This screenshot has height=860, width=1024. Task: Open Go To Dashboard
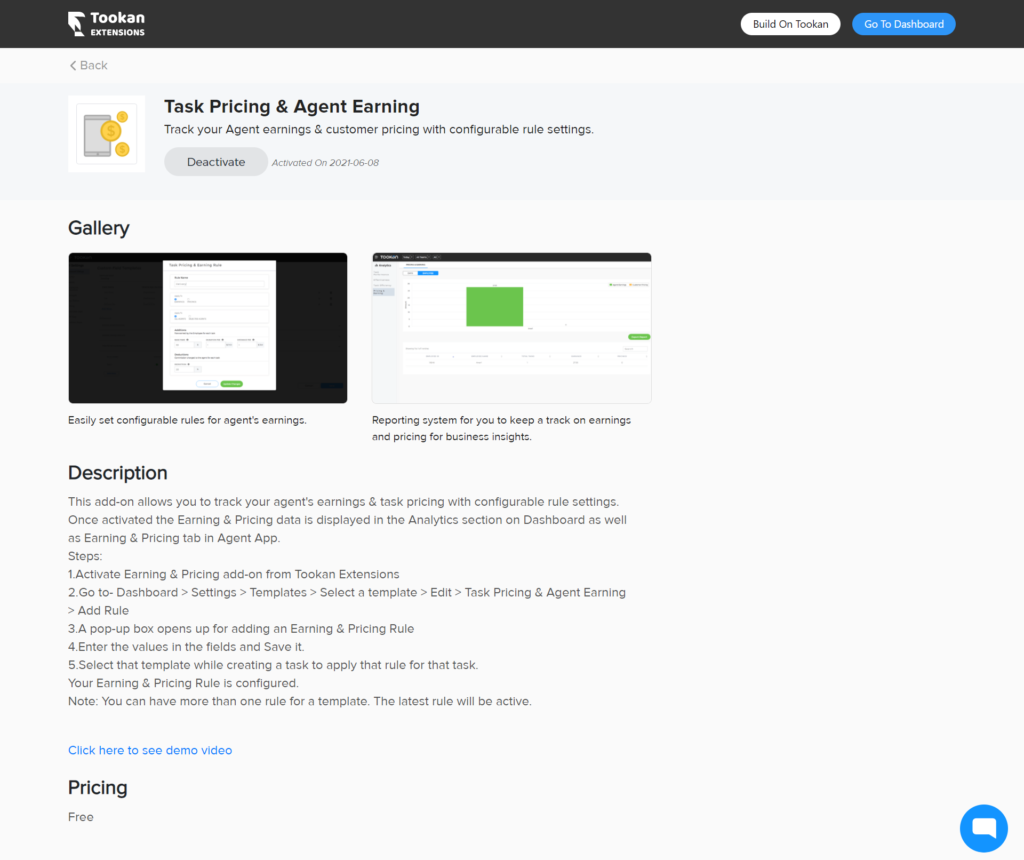[x=903, y=24]
